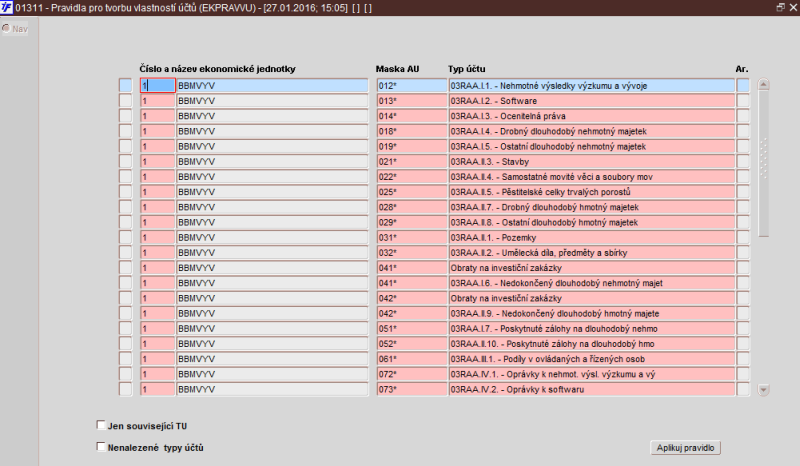Click BBMVYV name field in 061* row
This screenshot has width=800, height=466.
[272, 359]
